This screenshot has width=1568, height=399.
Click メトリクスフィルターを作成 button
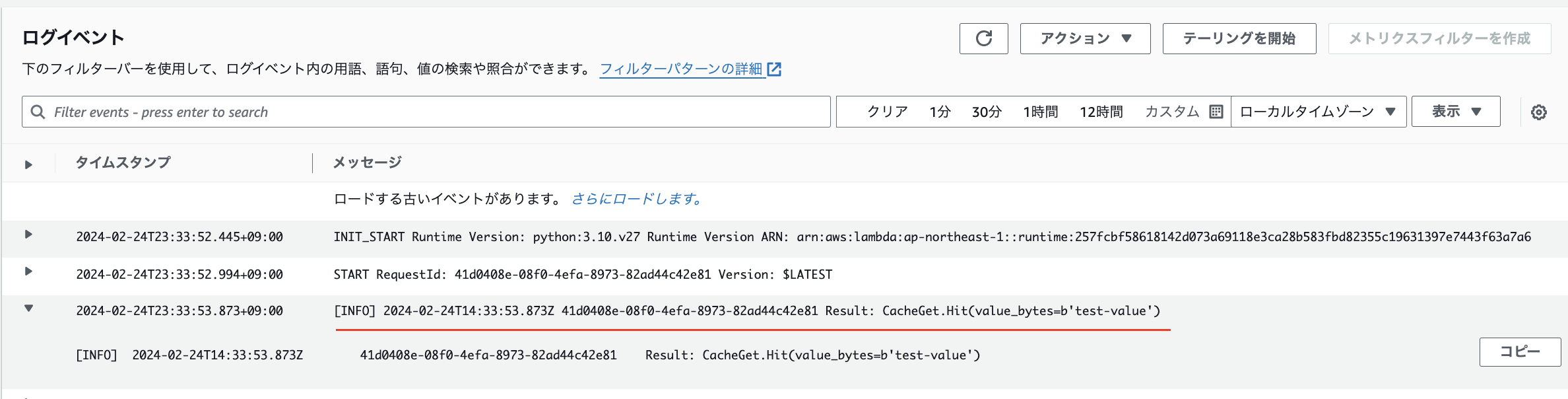click(1439, 38)
